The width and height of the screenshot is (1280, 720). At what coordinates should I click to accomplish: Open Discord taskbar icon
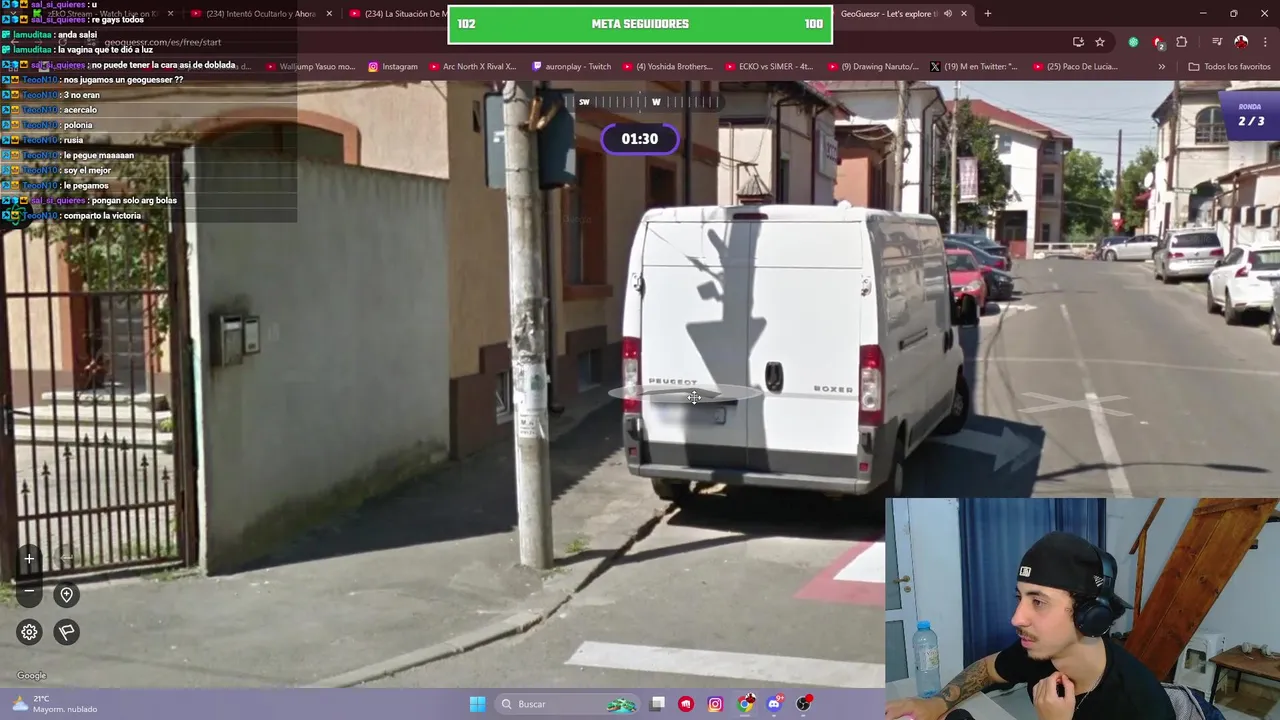(x=774, y=704)
